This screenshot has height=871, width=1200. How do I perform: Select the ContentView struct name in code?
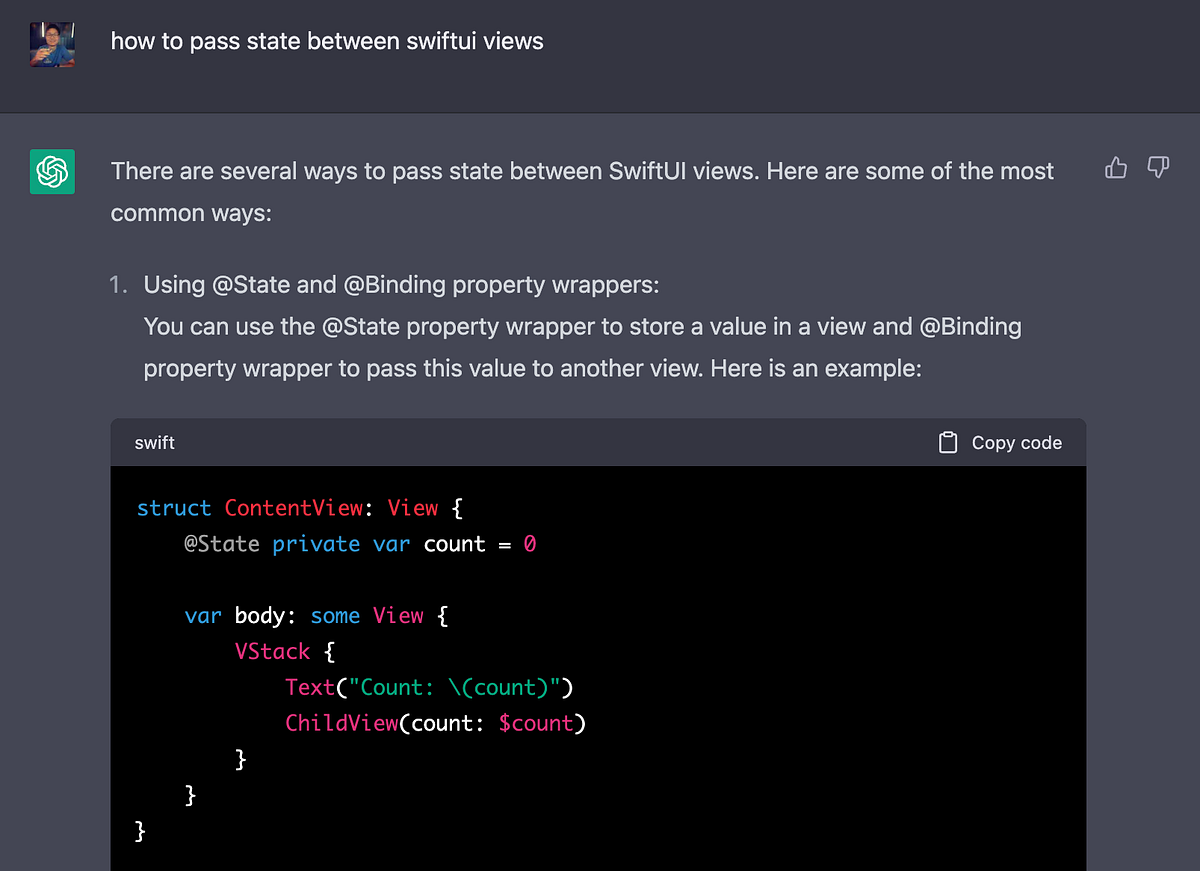pyautogui.click(x=293, y=508)
